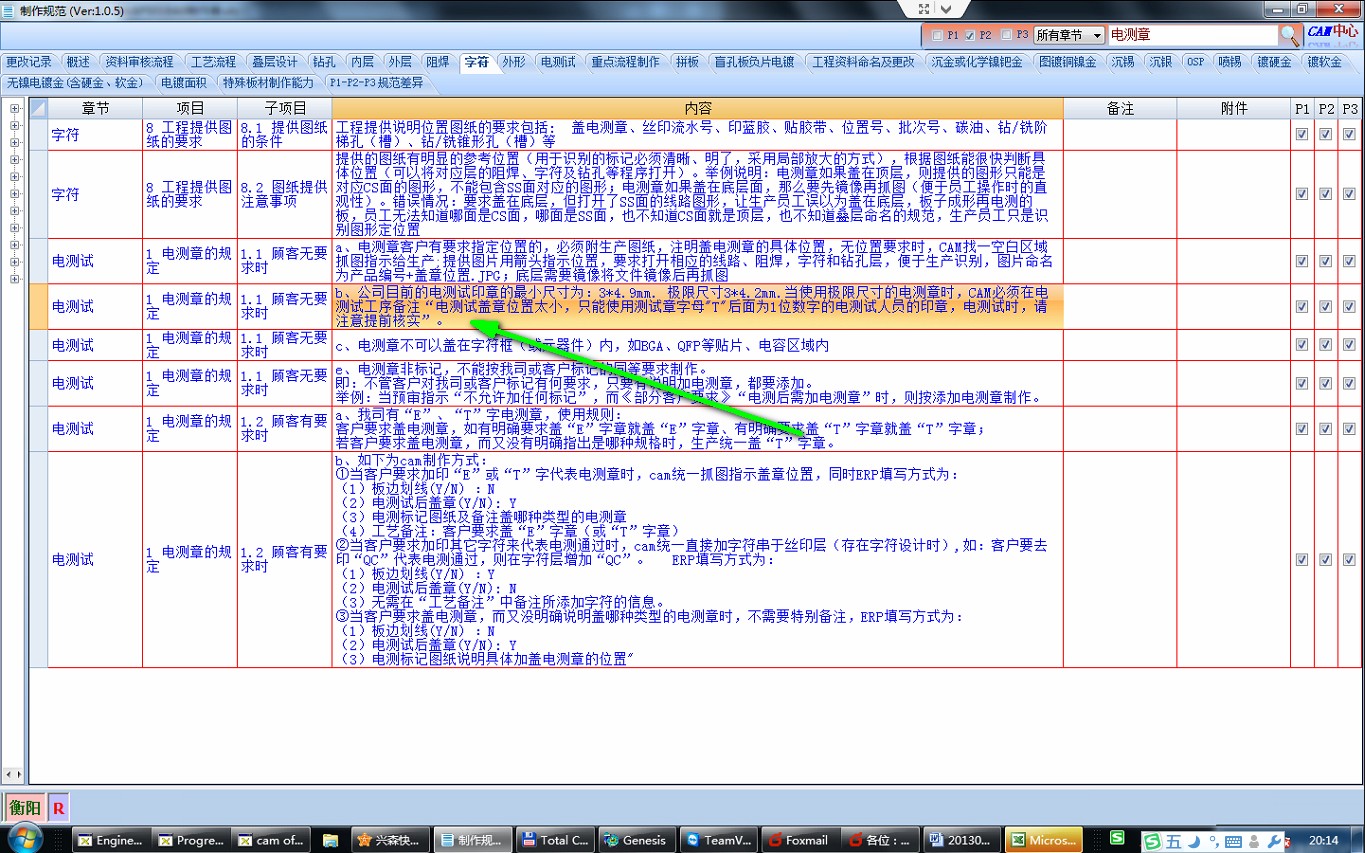
Task: Open the 无镍电镀金(含硬金、软金) tab
Action: (x=76, y=82)
